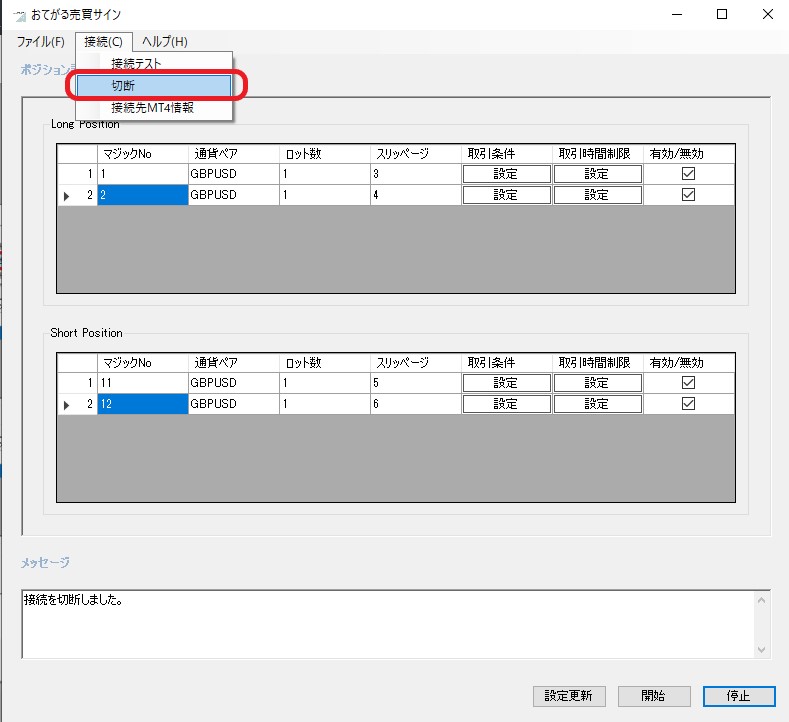Disable Short Position magic No 11 checkbox
Image resolution: width=789 pixels, height=722 pixels.
click(688, 382)
